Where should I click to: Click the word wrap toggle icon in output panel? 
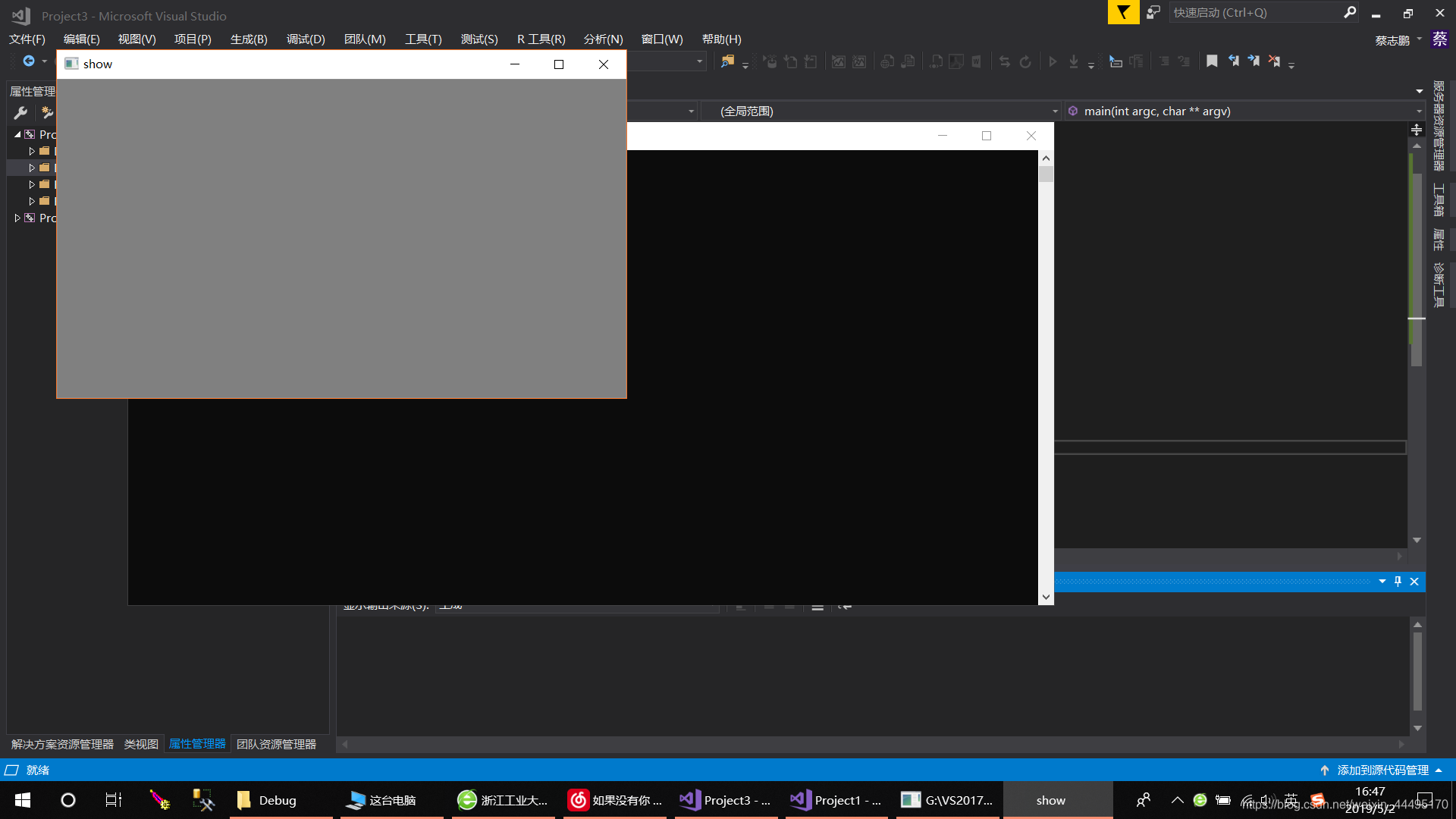[x=845, y=606]
